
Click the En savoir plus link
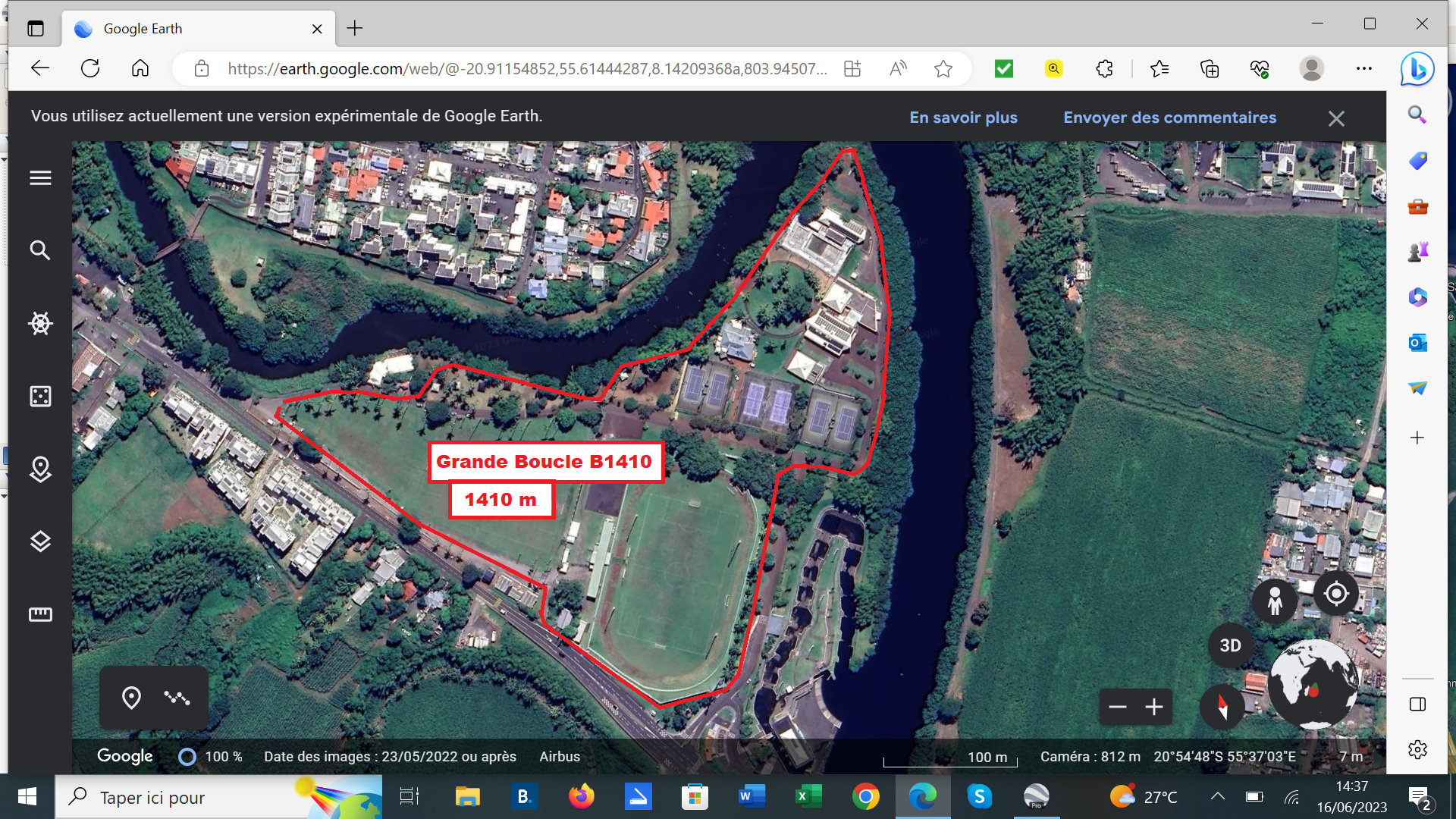click(x=963, y=118)
